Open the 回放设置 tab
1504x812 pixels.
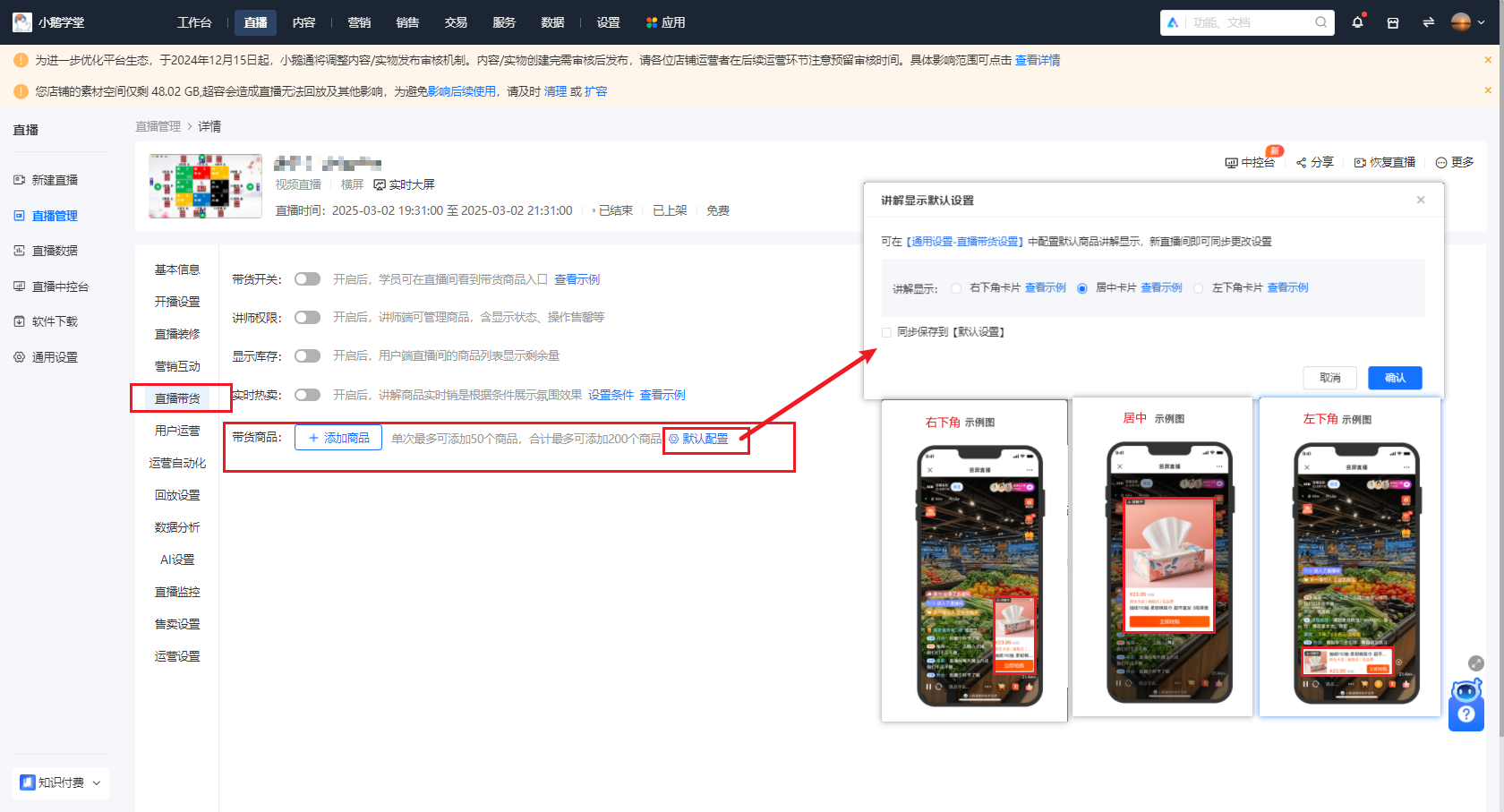pos(178,494)
